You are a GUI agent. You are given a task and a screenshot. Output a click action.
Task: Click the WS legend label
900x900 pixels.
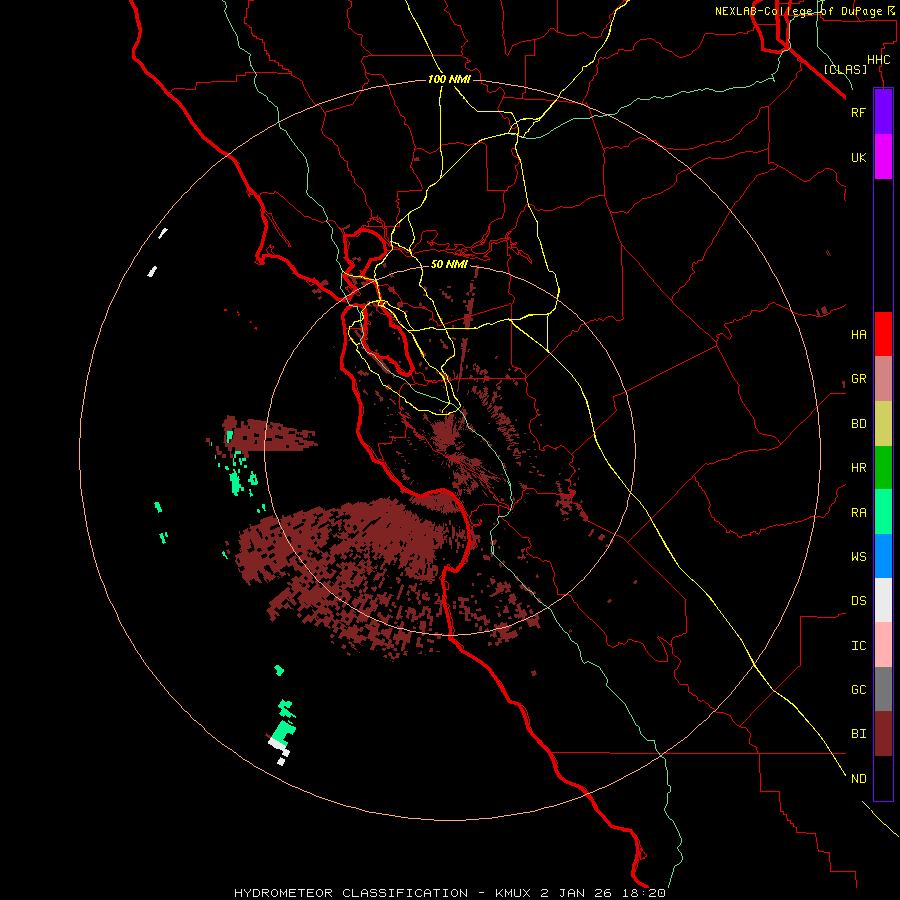pos(858,556)
